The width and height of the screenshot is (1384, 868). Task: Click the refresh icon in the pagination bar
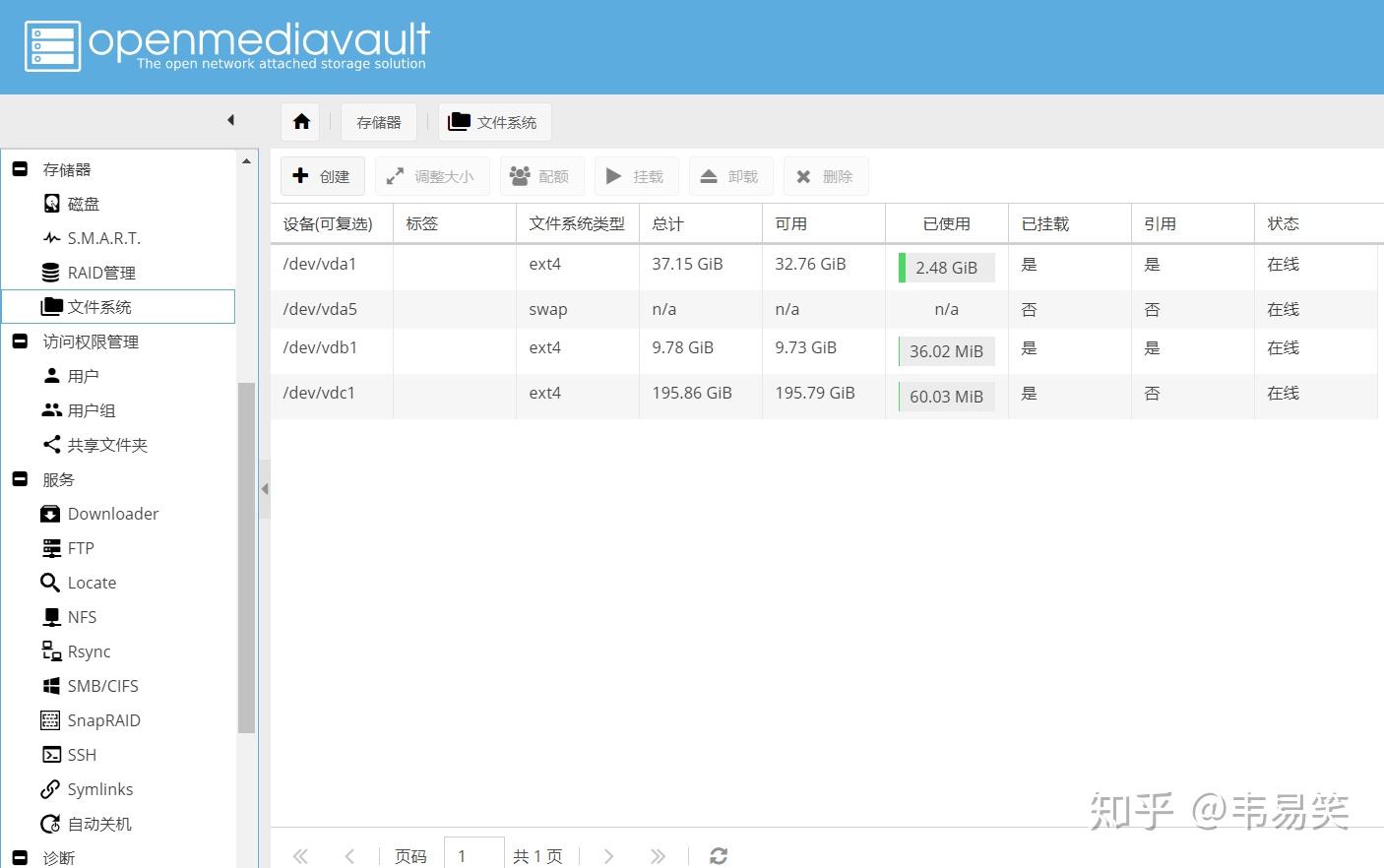click(x=718, y=855)
